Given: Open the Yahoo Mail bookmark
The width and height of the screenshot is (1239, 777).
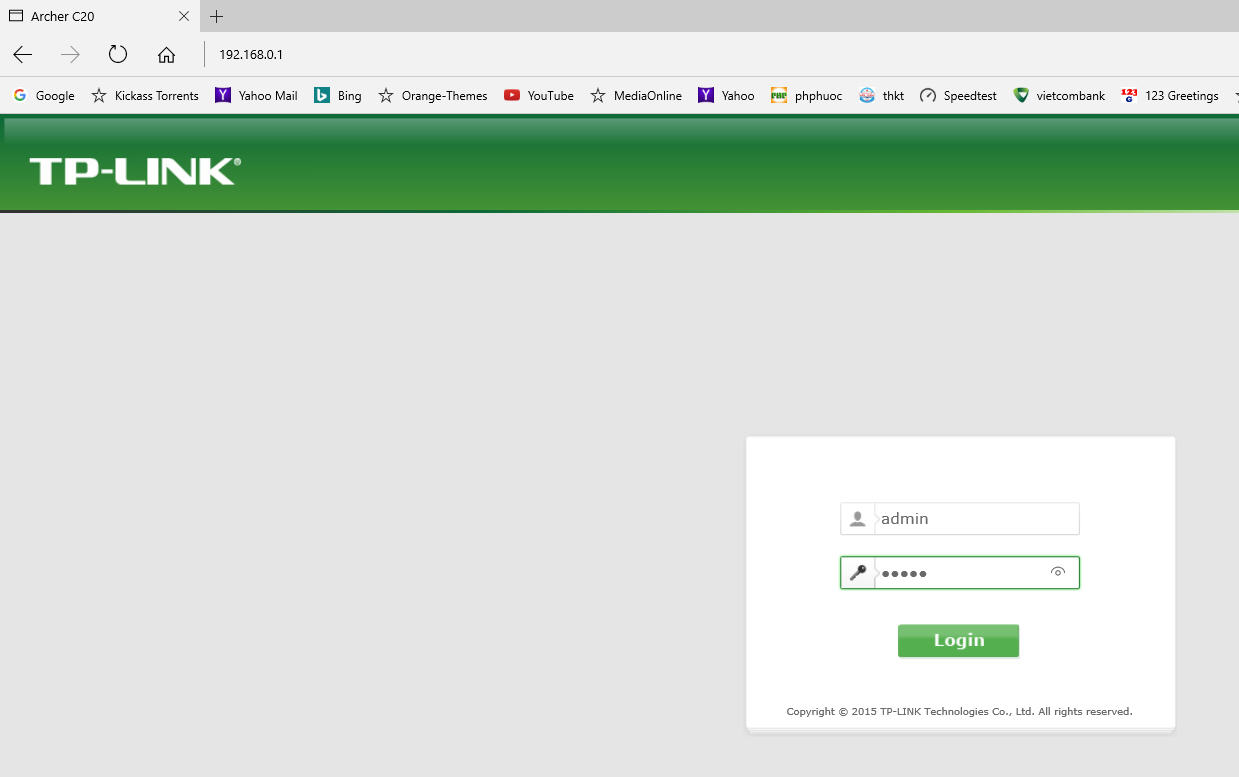Looking at the screenshot, I should (x=256, y=96).
